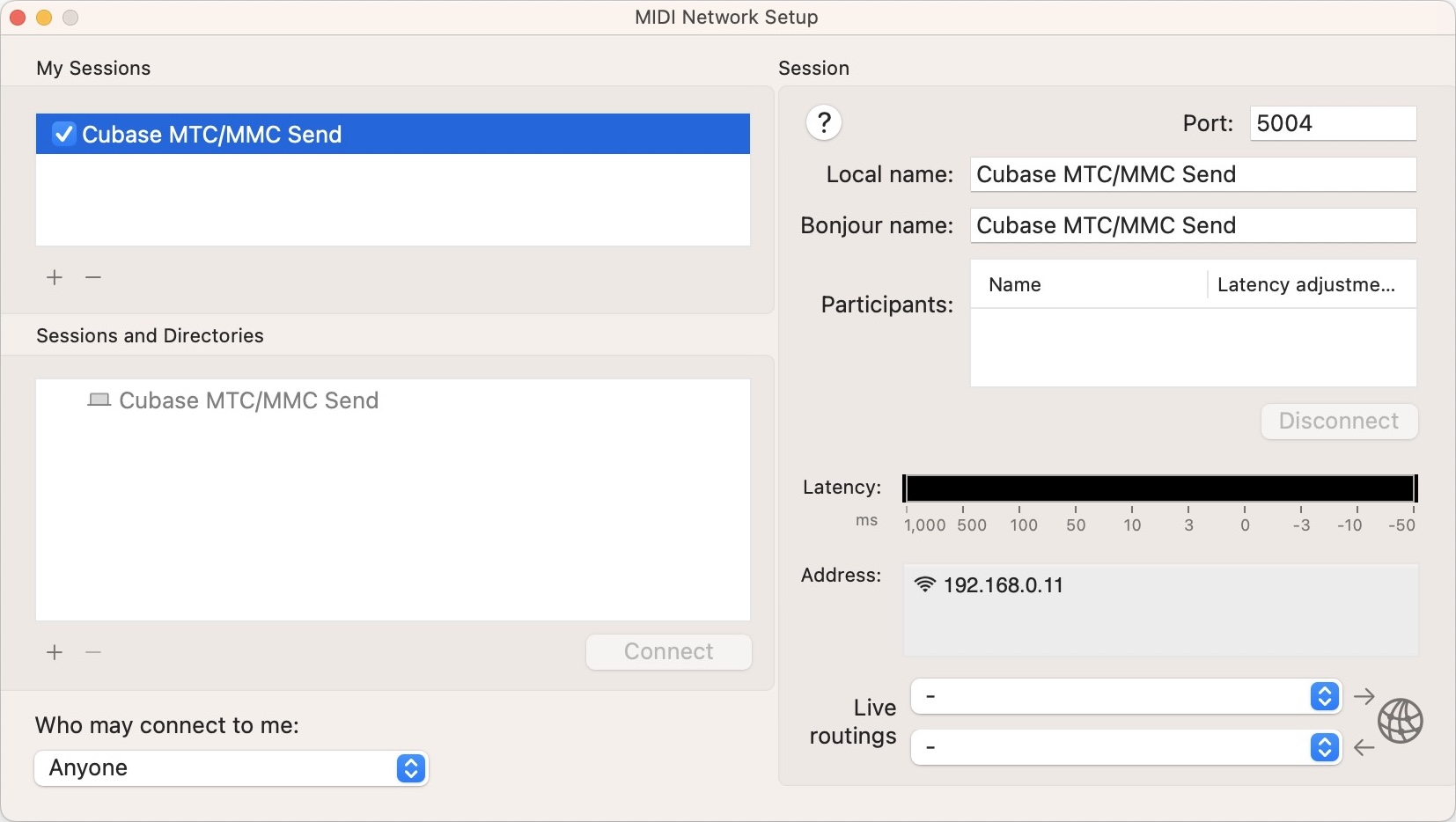1456x822 pixels.
Task: Click inside the Port field showing 5004
Action: pos(1333,123)
